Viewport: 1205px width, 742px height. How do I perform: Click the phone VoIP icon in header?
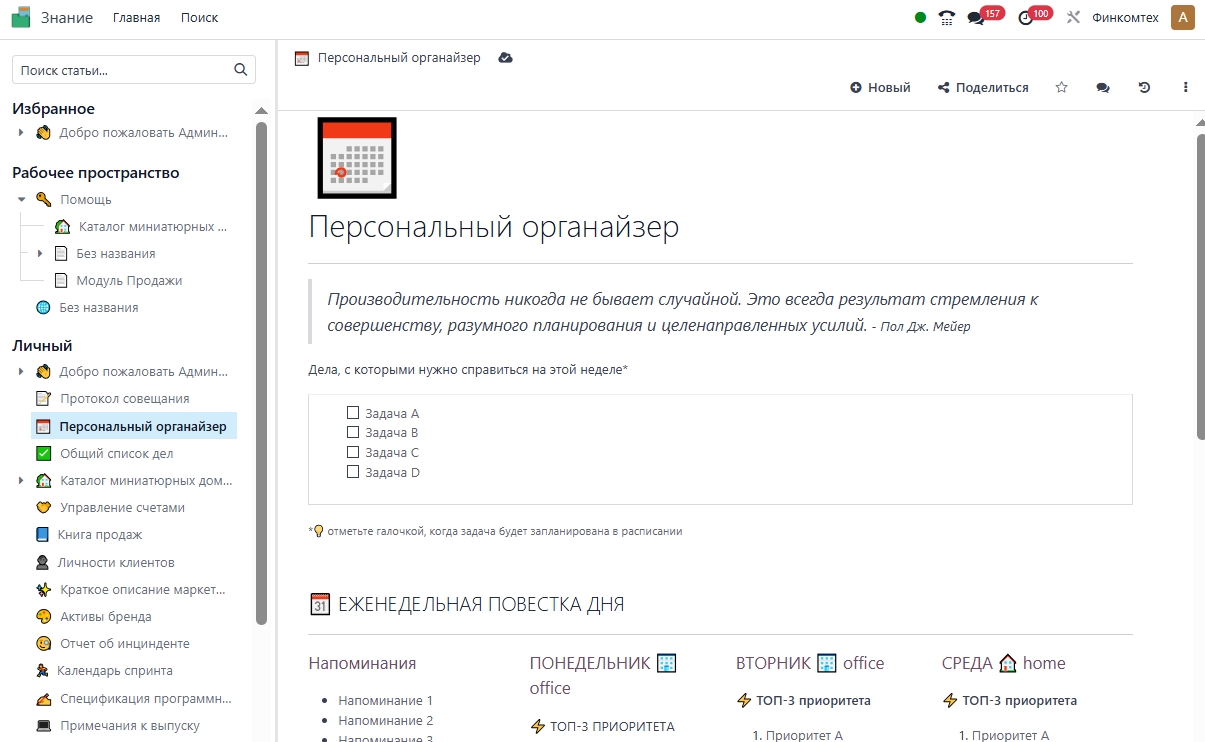(946, 18)
